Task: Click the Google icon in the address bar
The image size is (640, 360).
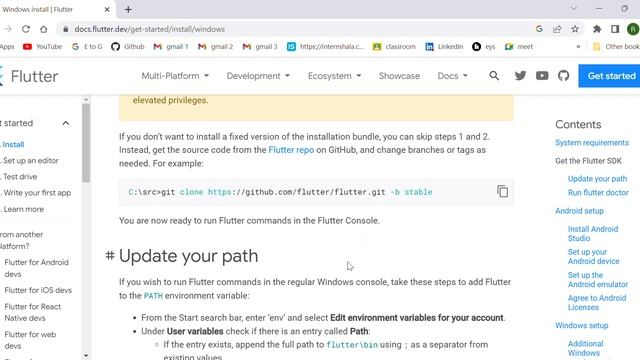Action: pos(539,29)
